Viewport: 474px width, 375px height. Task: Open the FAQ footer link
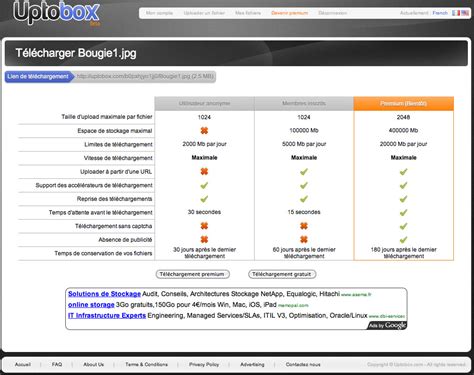click(x=57, y=364)
